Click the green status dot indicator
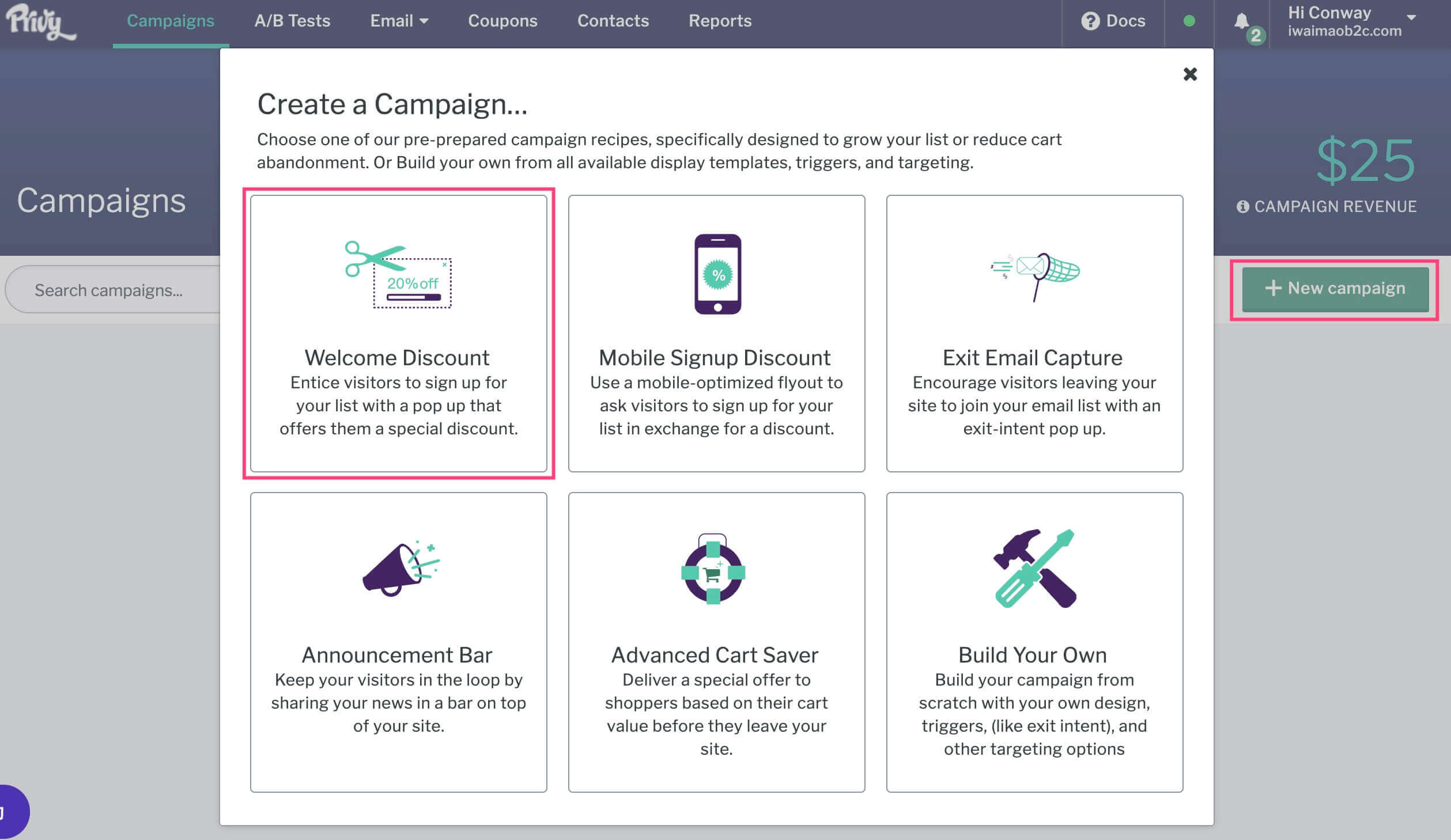This screenshot has height=840, width=1451. pyautogui.click(x=1189, y=21)
